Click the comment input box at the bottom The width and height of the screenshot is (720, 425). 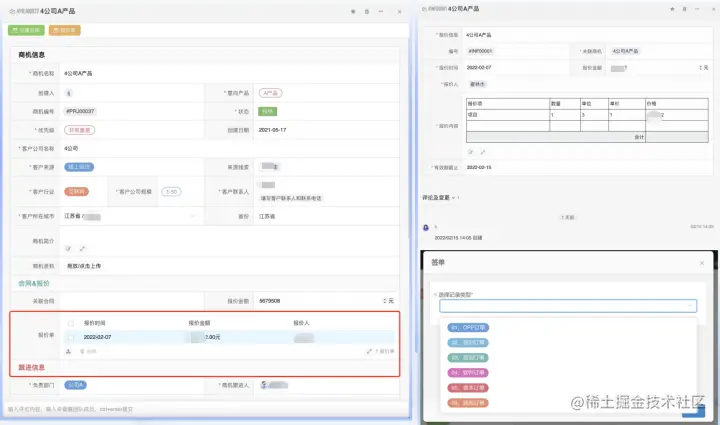(207, 409)
